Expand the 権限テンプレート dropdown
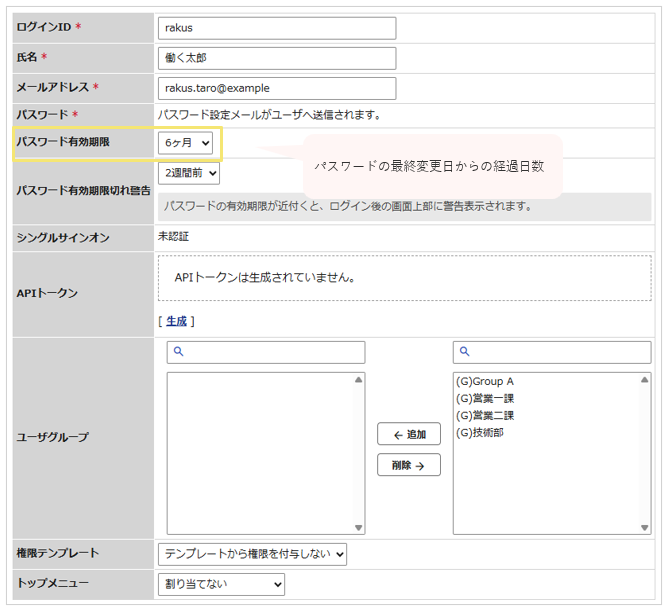667x610 pixels. (x=252, y=554)
